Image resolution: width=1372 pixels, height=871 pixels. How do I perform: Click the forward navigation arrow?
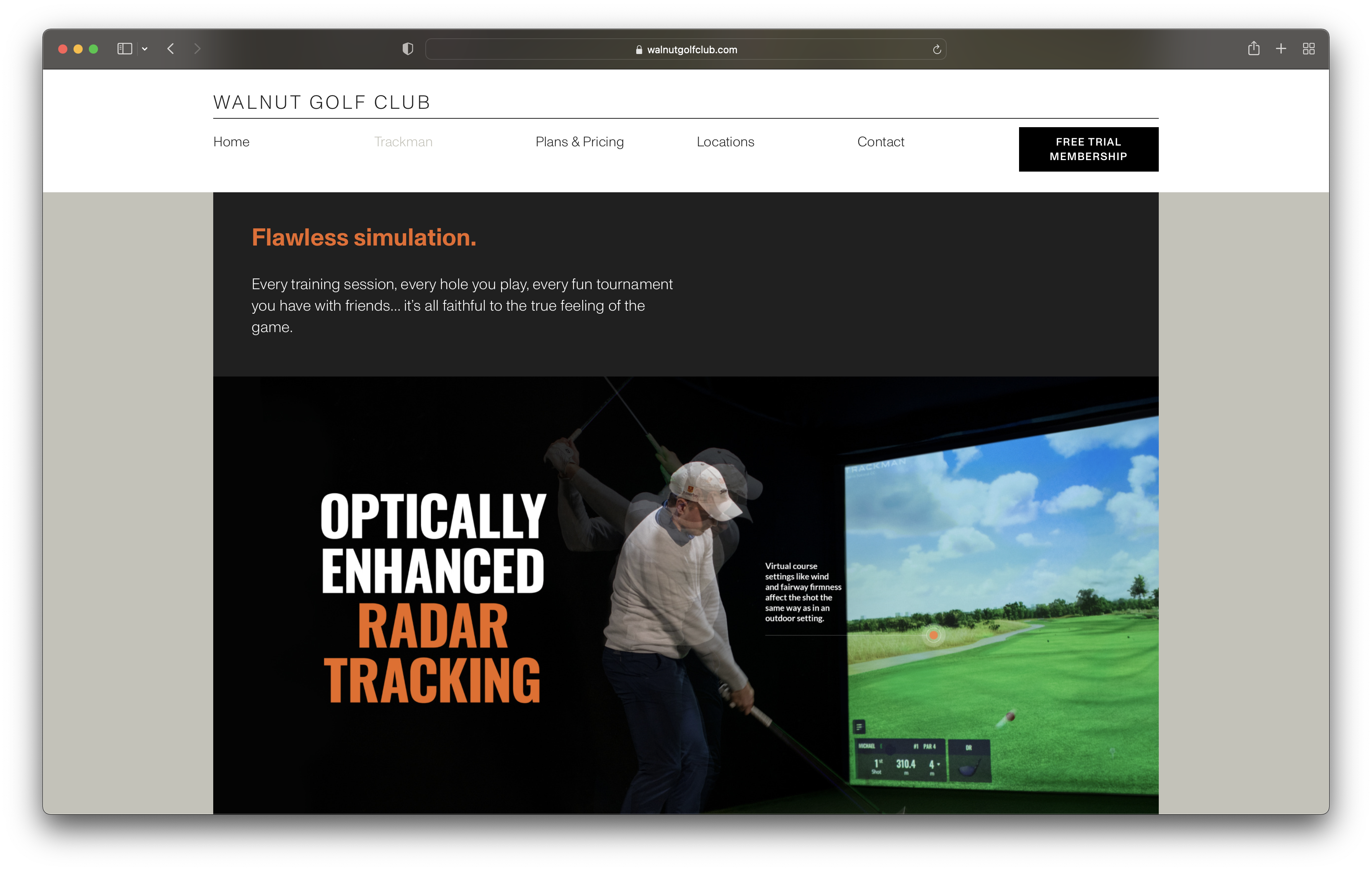click(197, 49)
